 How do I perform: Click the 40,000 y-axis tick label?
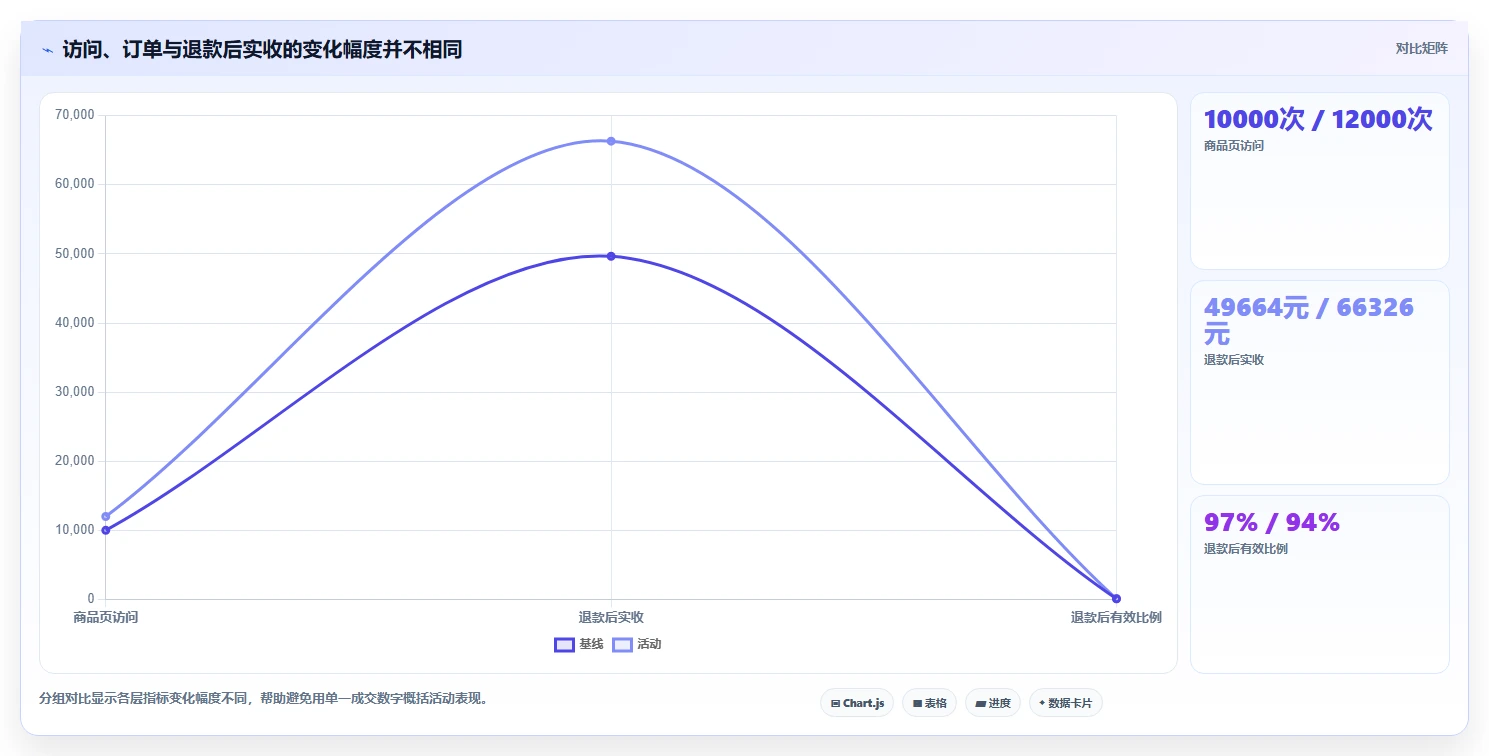click(75, 323)
